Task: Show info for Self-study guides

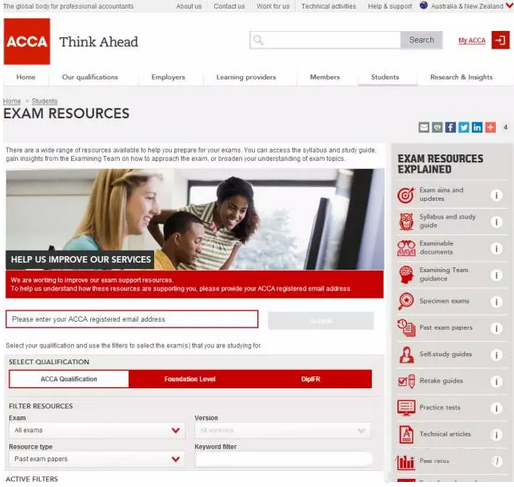Action: tap(496, 355)
